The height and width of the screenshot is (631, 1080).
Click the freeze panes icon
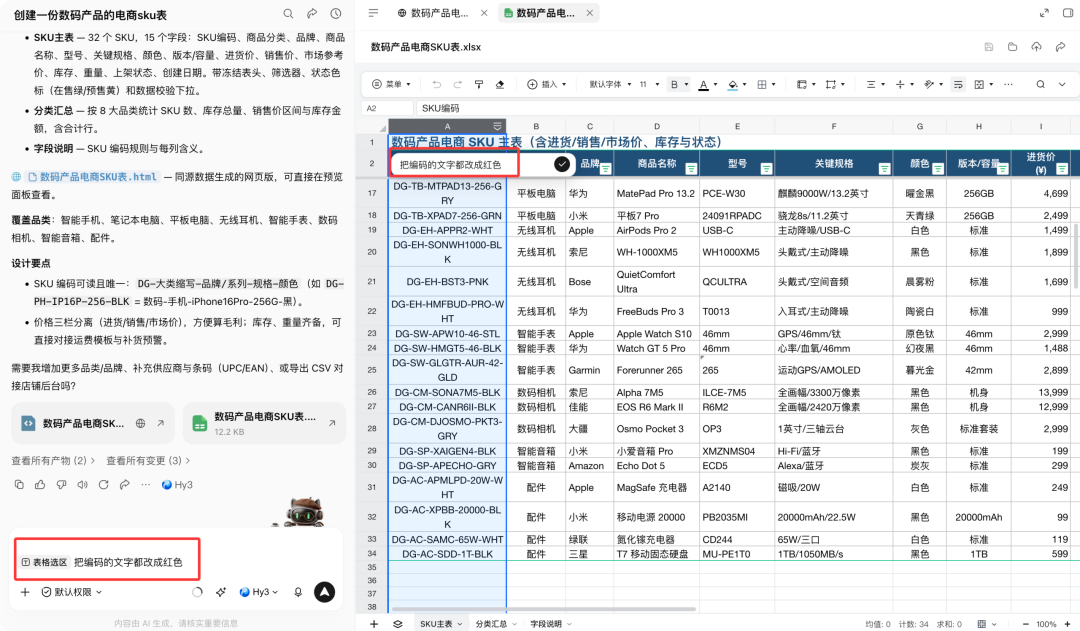[x=802, y=84]
